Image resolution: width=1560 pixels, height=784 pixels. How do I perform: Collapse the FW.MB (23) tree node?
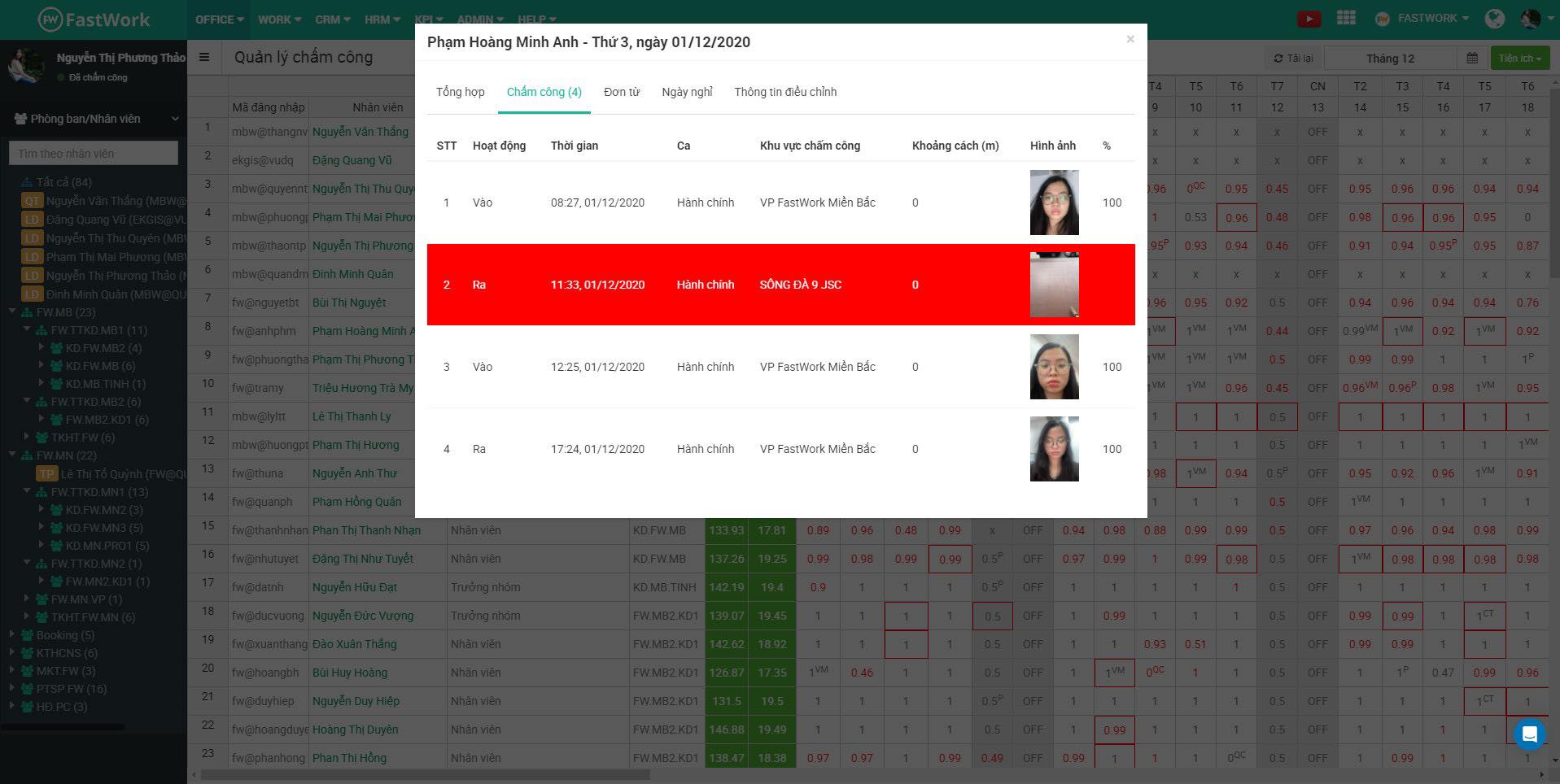click(x=12, y=311)
